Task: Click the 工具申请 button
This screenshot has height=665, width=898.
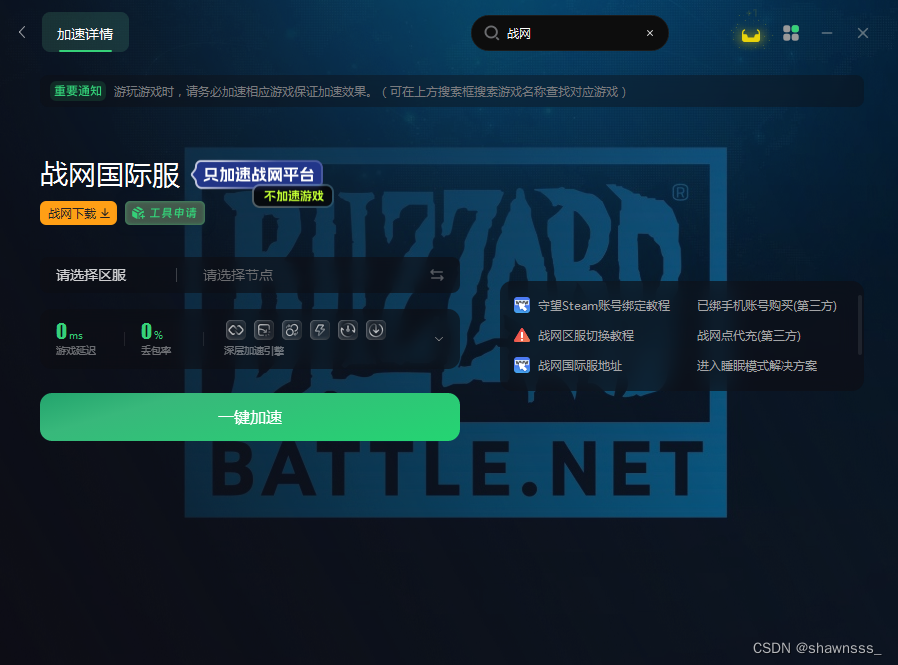Action: 165,213
